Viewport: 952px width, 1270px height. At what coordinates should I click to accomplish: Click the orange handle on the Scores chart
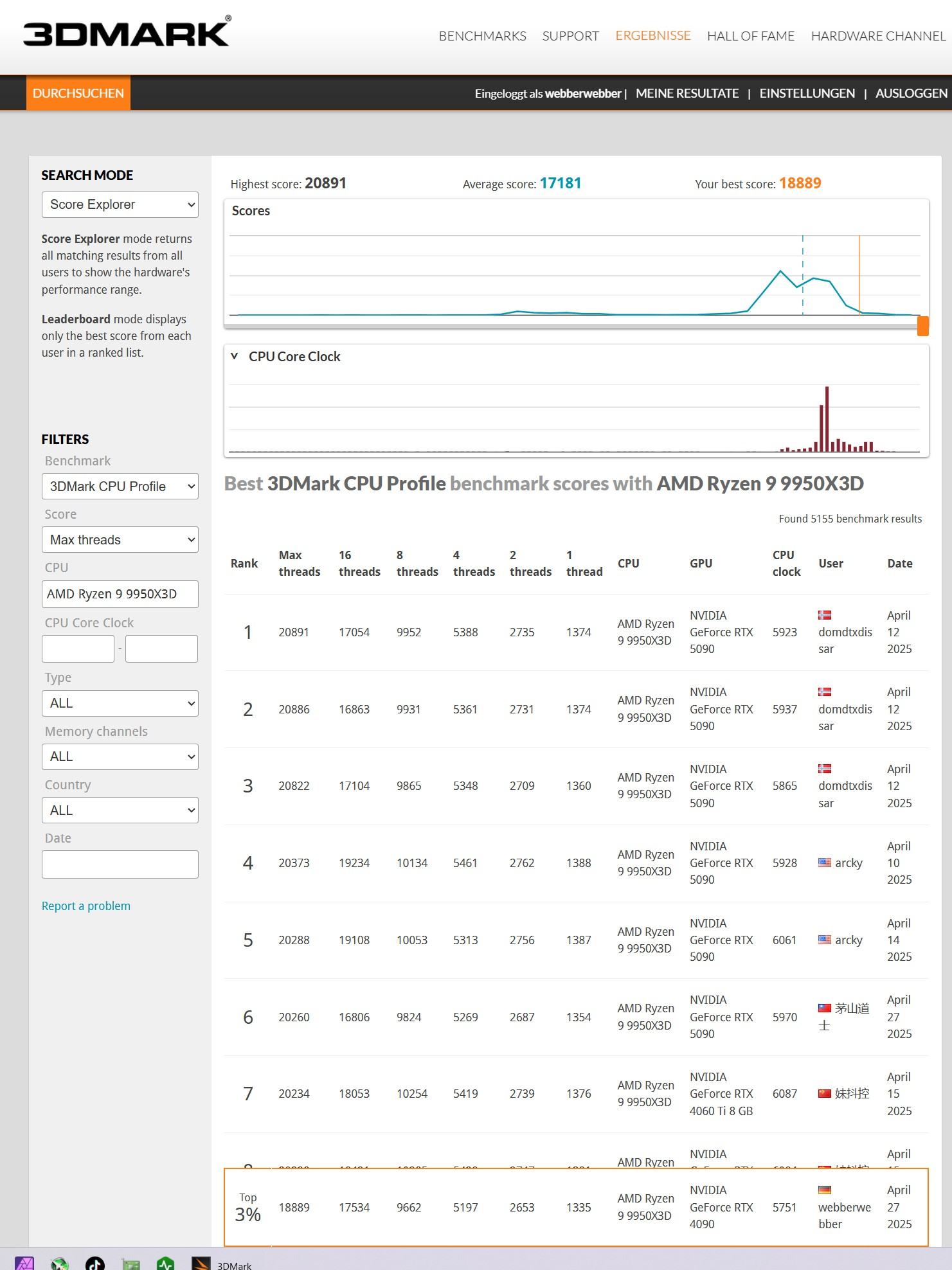click(922, 326)
